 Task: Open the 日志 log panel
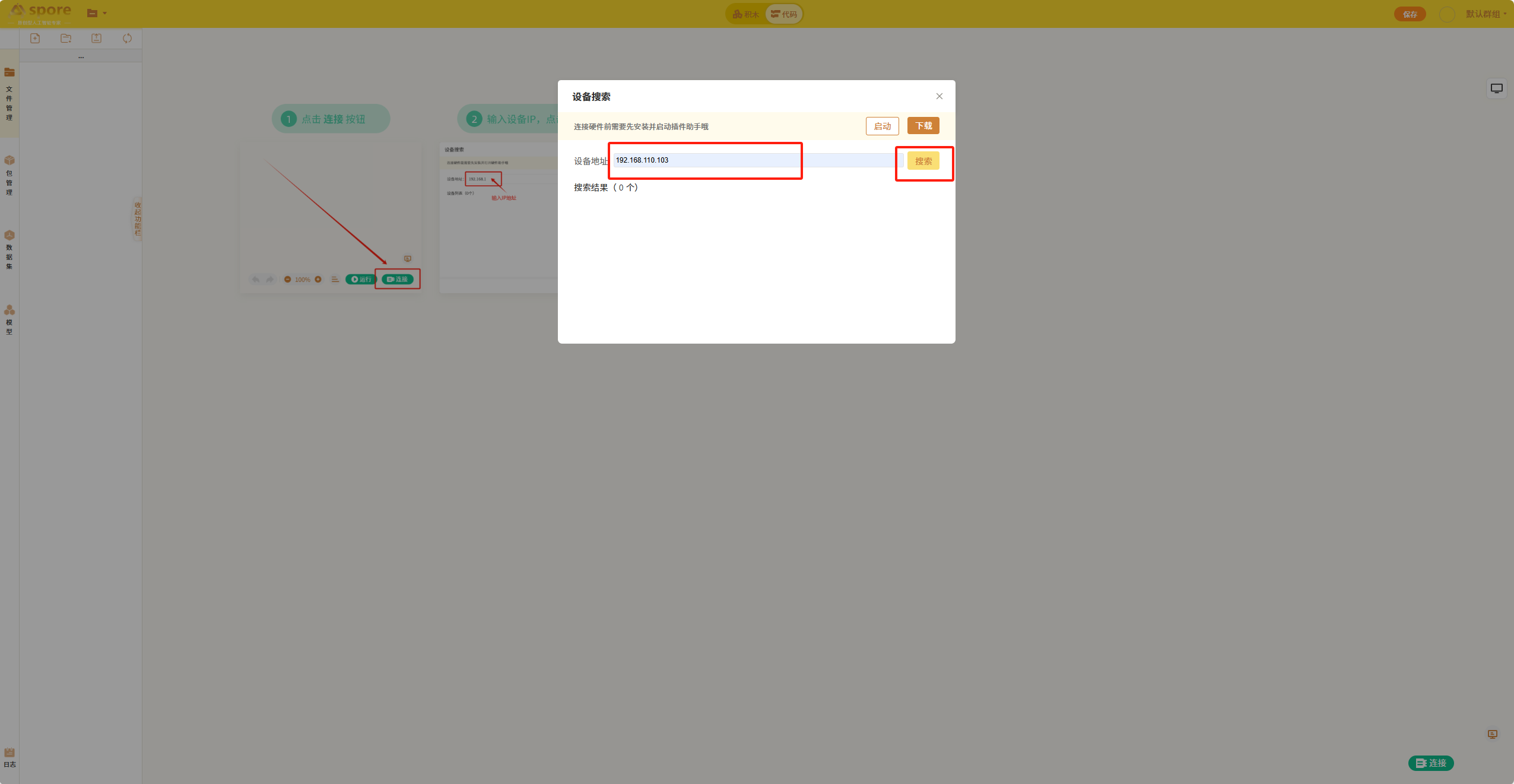tap(9, 757)
